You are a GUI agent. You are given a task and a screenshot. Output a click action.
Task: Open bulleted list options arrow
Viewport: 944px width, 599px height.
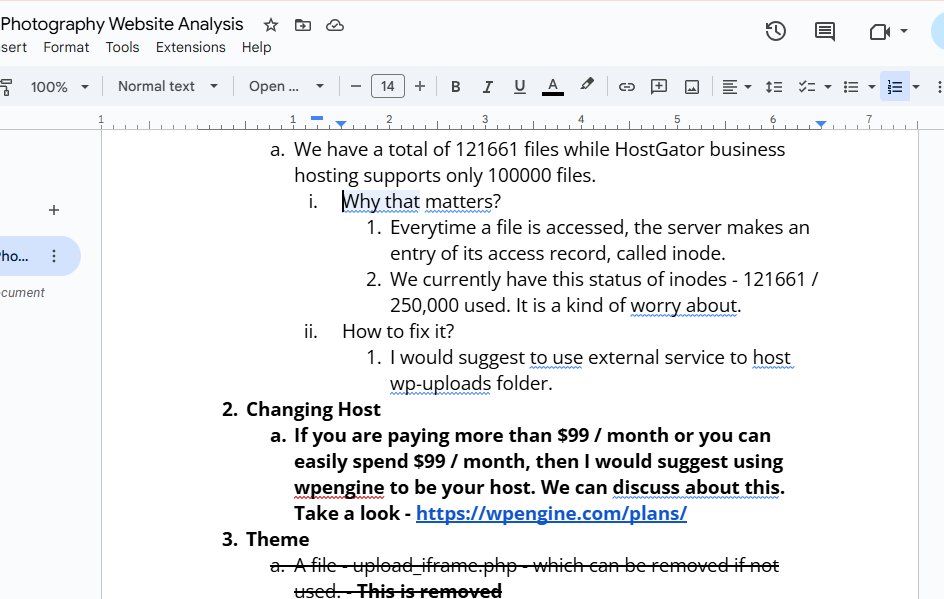point(872,87)
